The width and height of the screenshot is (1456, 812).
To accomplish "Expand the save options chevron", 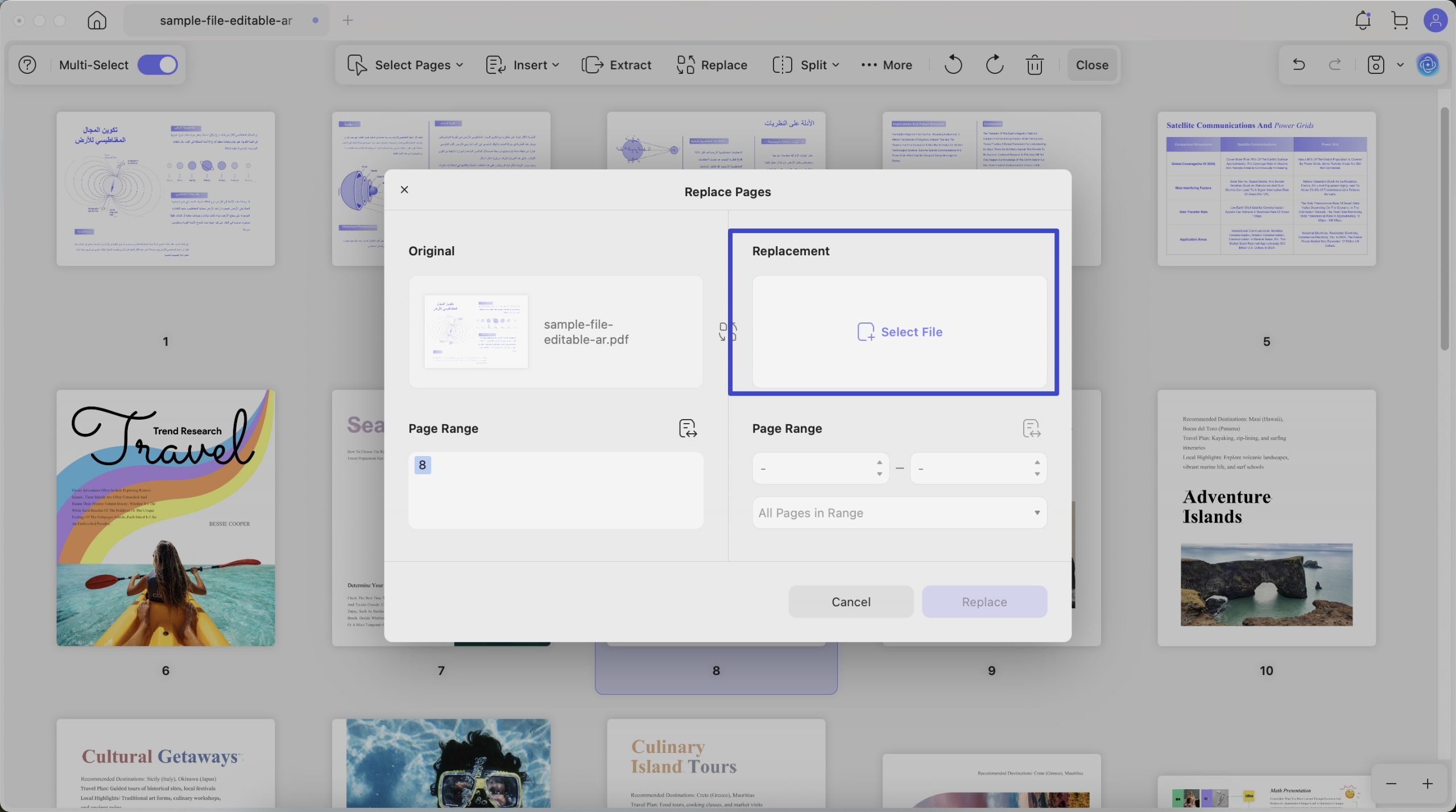I will 1400,65.
